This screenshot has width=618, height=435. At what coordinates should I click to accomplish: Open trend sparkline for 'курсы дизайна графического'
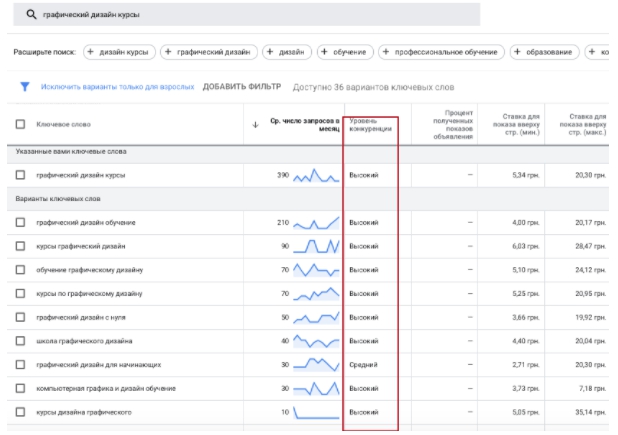[x=316, y=412]
